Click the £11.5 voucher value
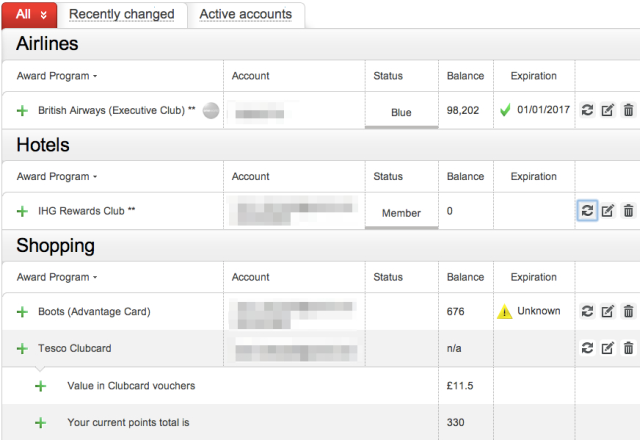 460,386
